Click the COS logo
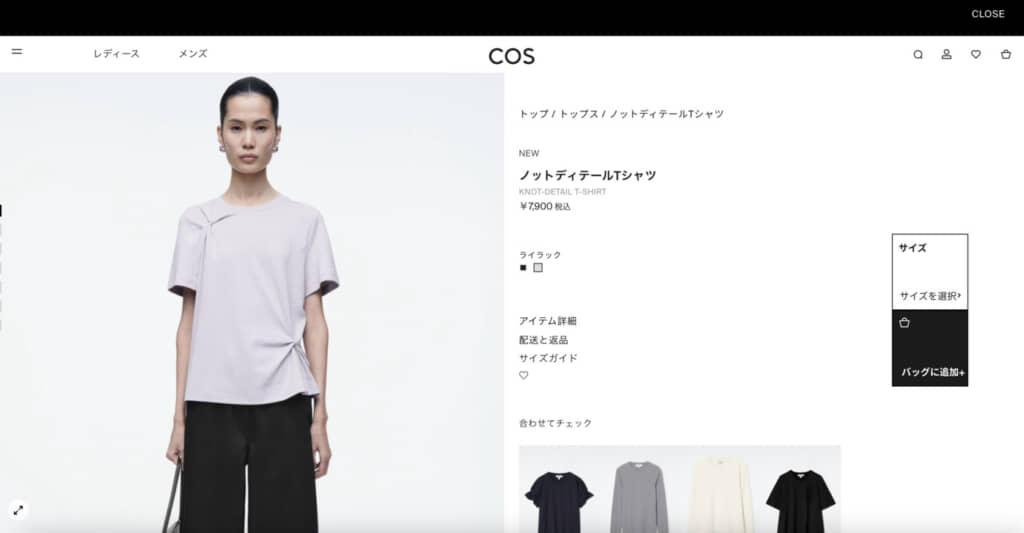 (x=511, y=56)
